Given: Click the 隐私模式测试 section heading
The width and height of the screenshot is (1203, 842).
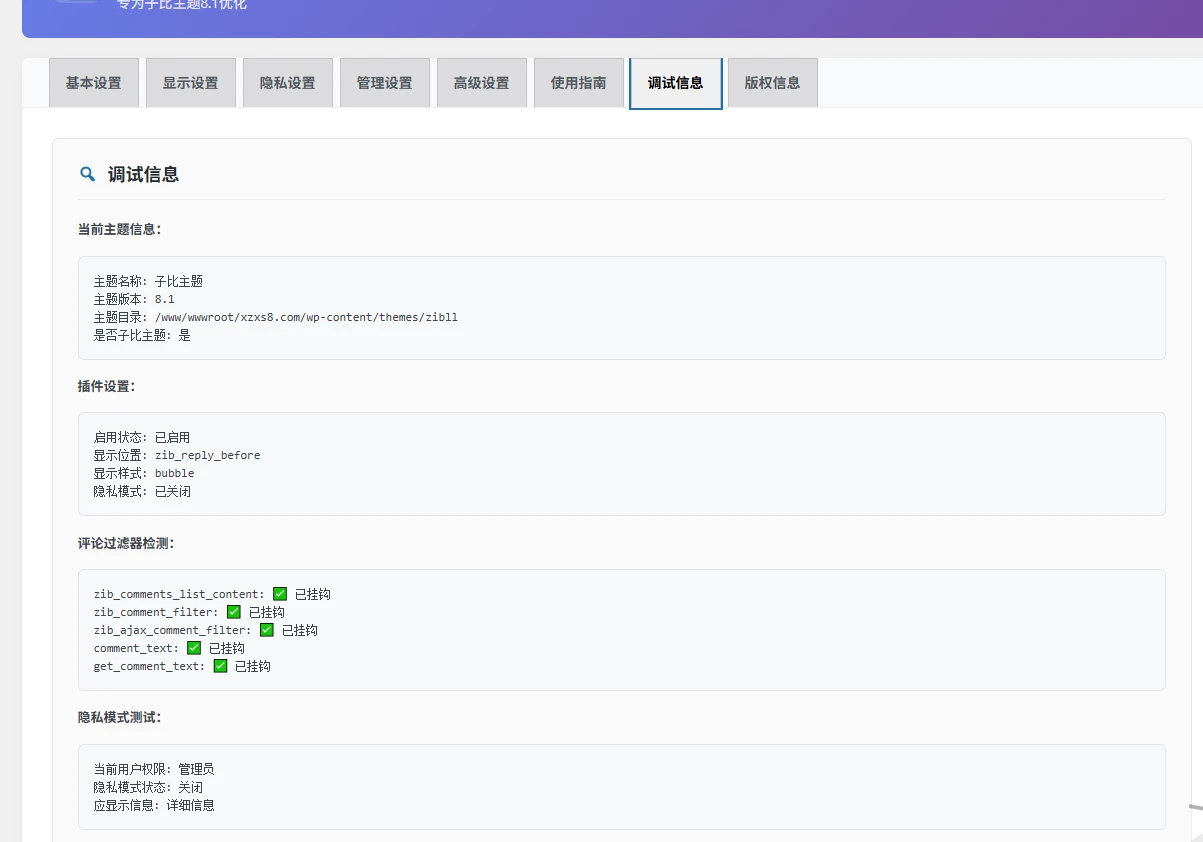Looking at the screenshot, I should 119,717.
